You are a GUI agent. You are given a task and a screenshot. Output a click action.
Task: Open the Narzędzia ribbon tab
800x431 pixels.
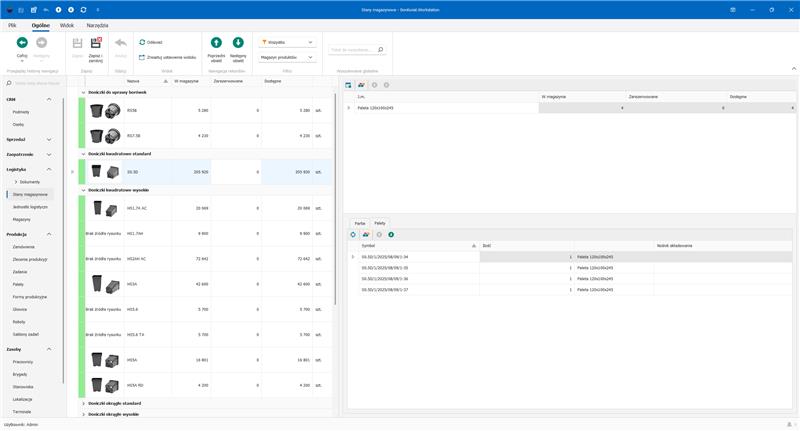point(97,23)
